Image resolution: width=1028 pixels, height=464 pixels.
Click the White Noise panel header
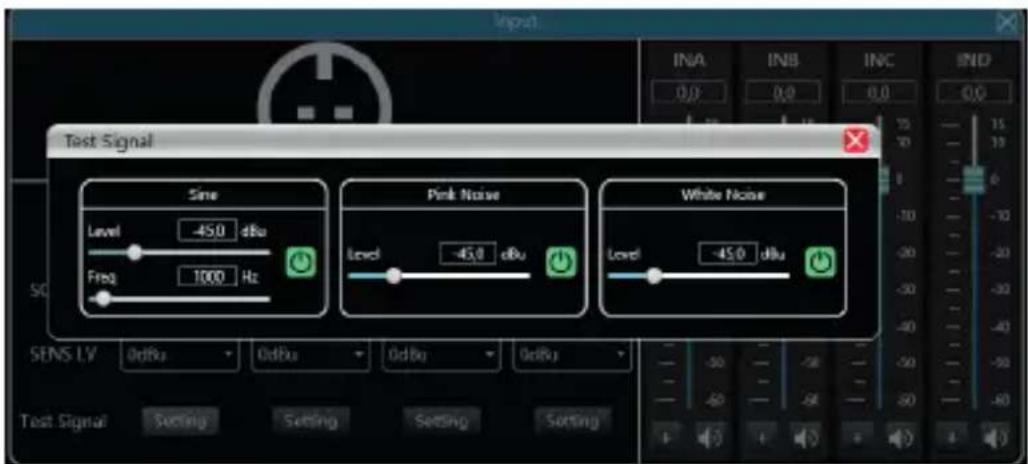click(x=722, y=195)
